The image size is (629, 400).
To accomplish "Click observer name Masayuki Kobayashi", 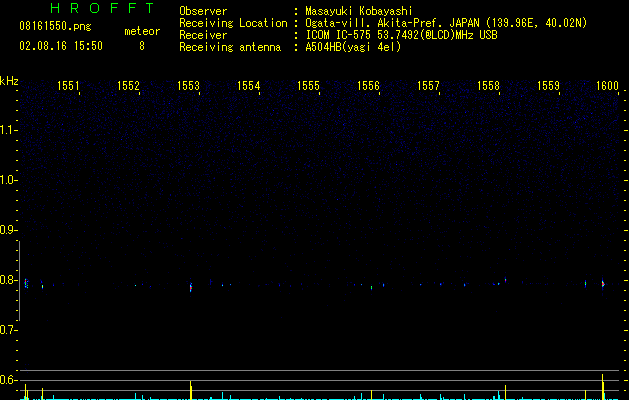I will (359, 11).
